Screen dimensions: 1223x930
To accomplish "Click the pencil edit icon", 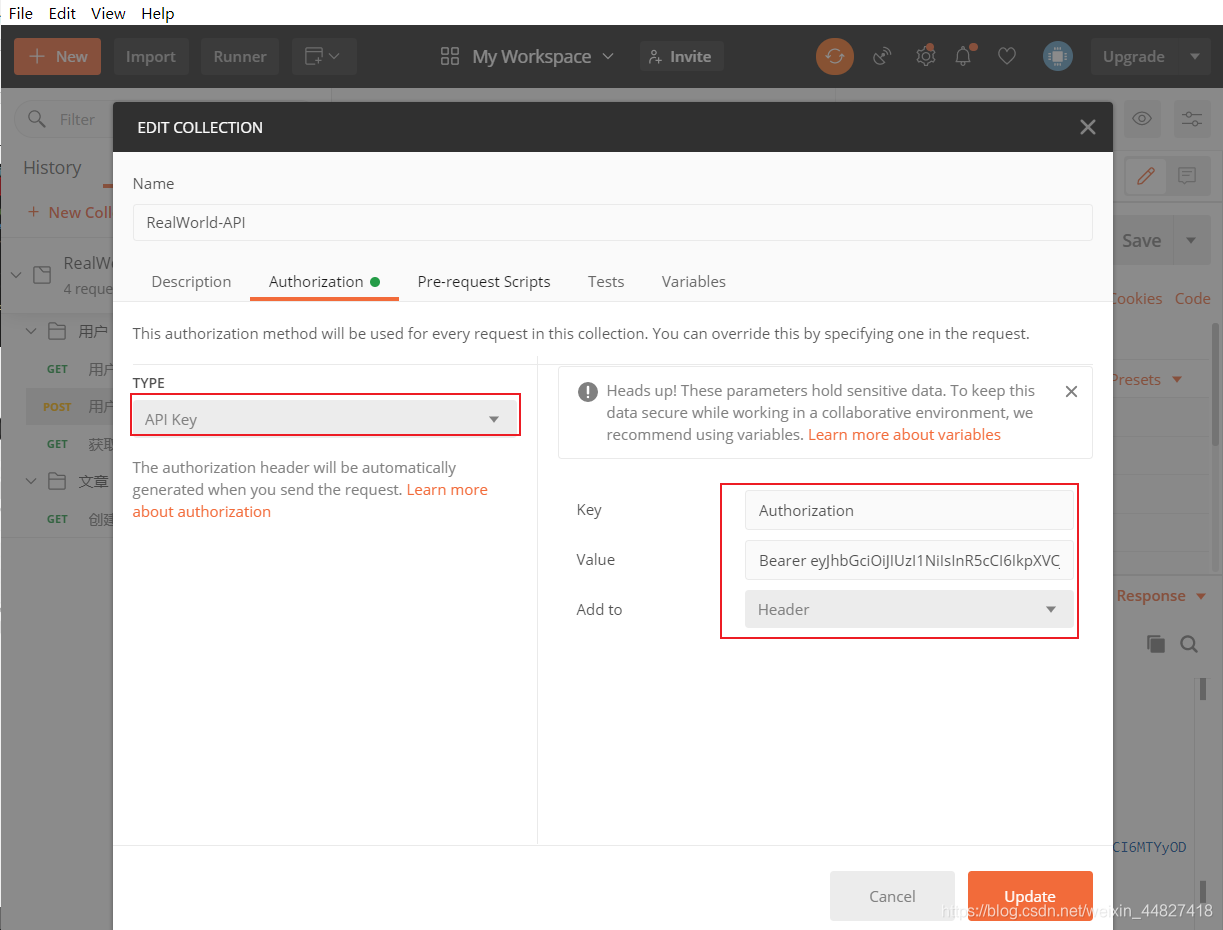I will (x=1146, y=176).
